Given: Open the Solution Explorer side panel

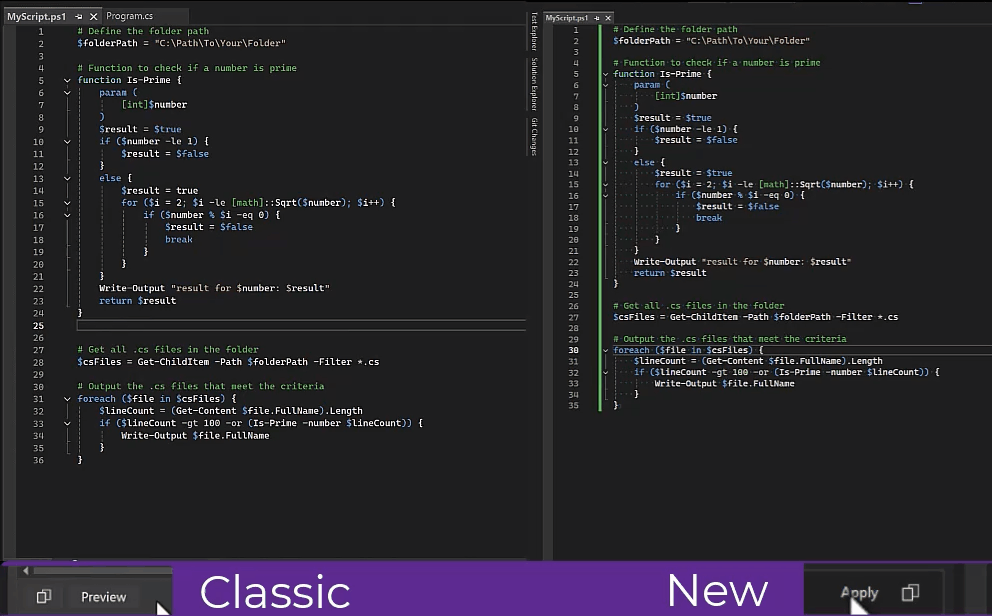Looking at the screenshot, I should [534, 84].
